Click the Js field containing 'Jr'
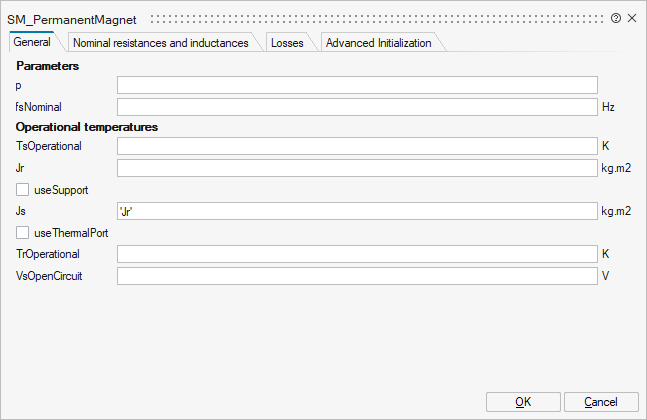 357,211
